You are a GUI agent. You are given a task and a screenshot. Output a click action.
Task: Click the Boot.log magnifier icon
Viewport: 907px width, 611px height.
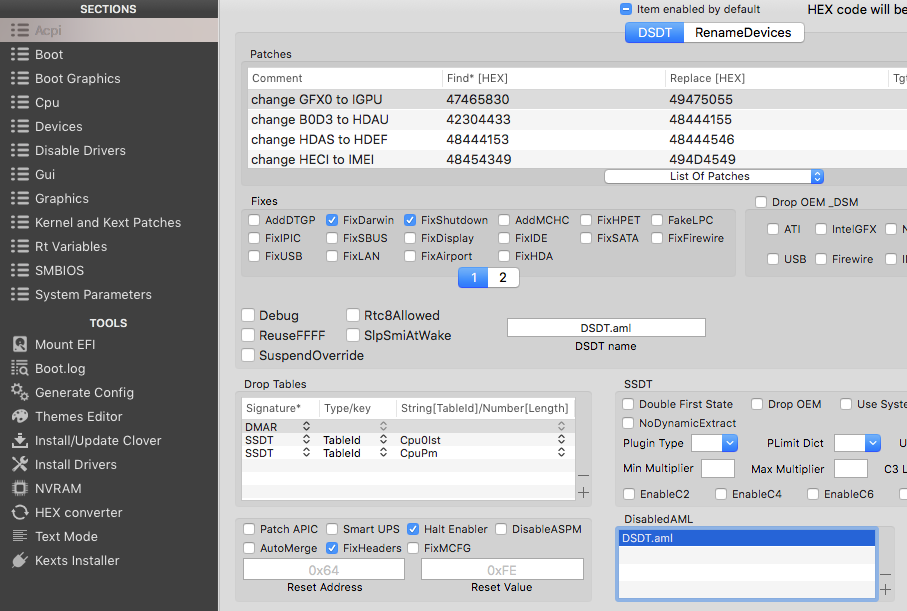tap(20, 368)
